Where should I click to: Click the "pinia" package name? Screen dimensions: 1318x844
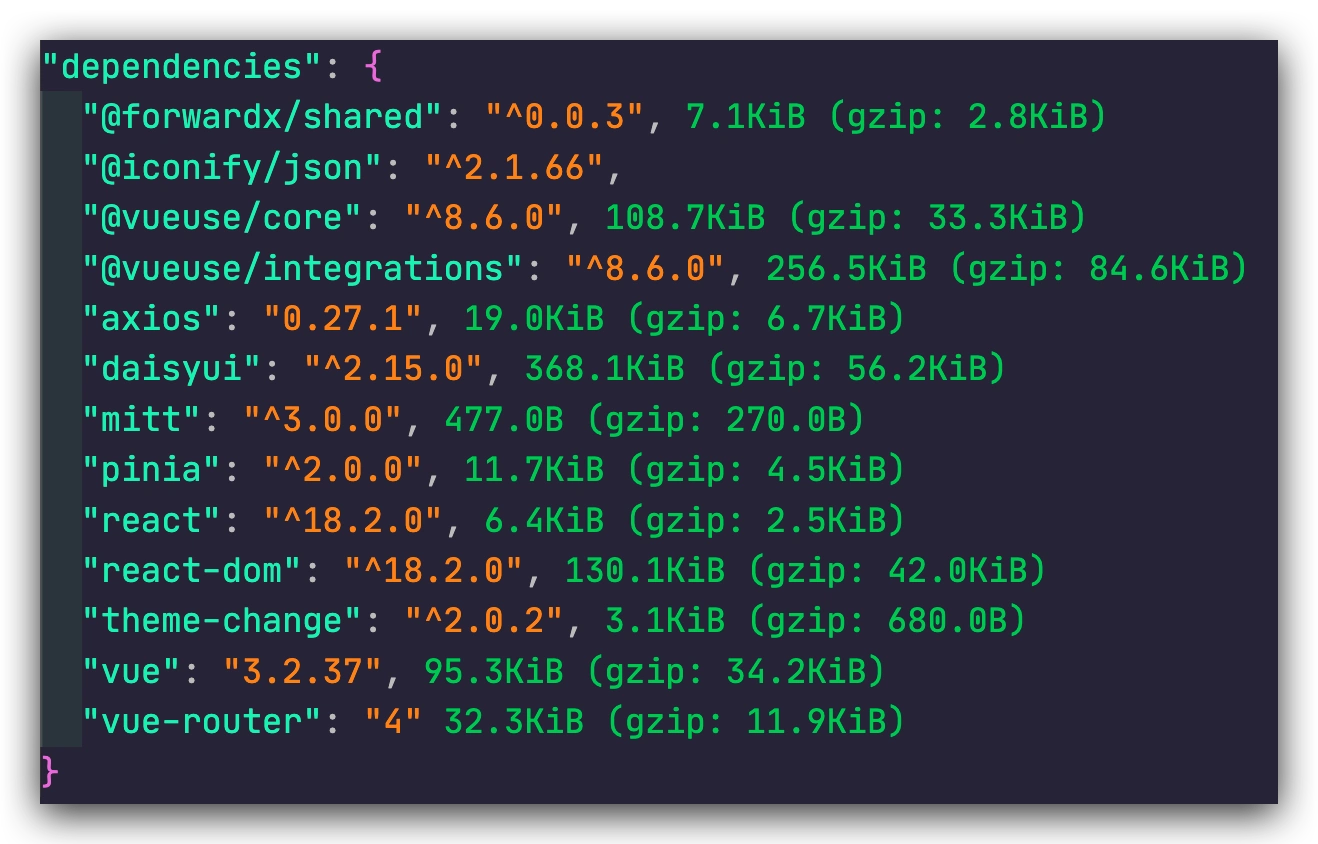tap(152, 470)
